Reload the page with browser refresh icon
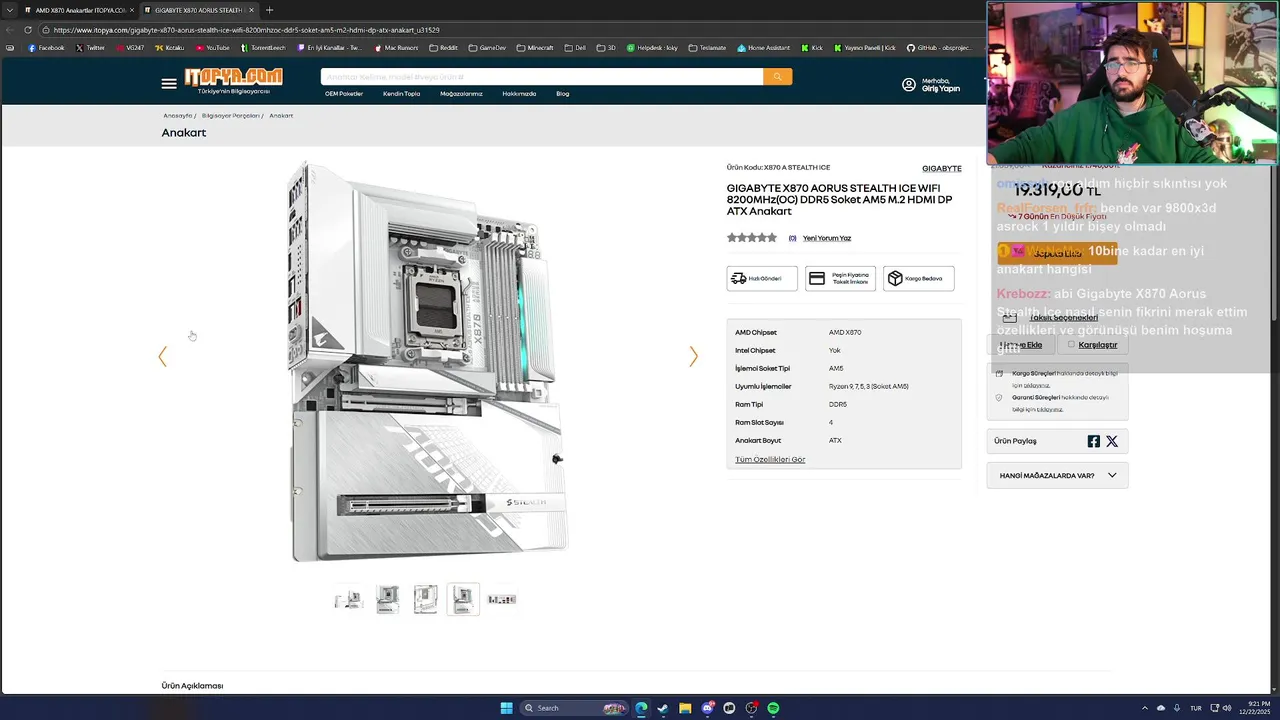 27,30
